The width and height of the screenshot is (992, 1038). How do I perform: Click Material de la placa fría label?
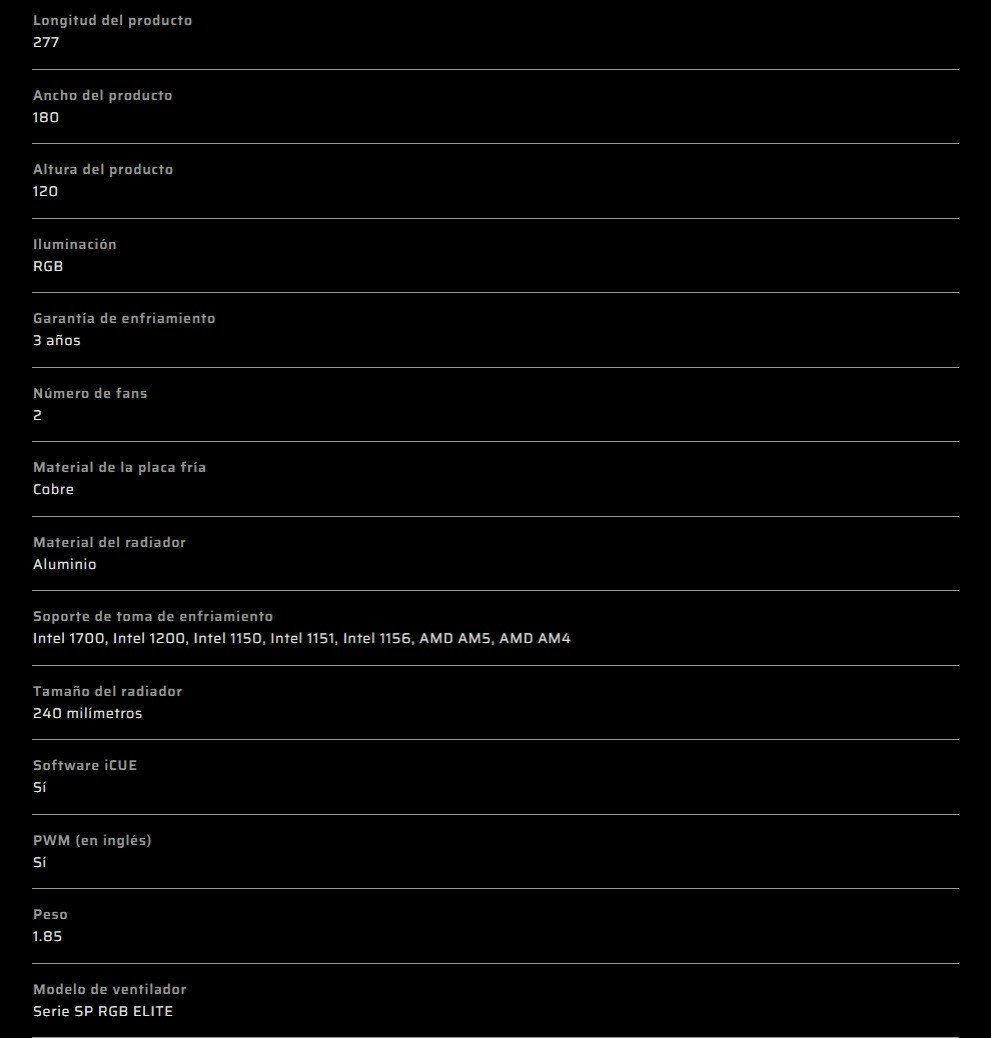[x=120, y=467]
